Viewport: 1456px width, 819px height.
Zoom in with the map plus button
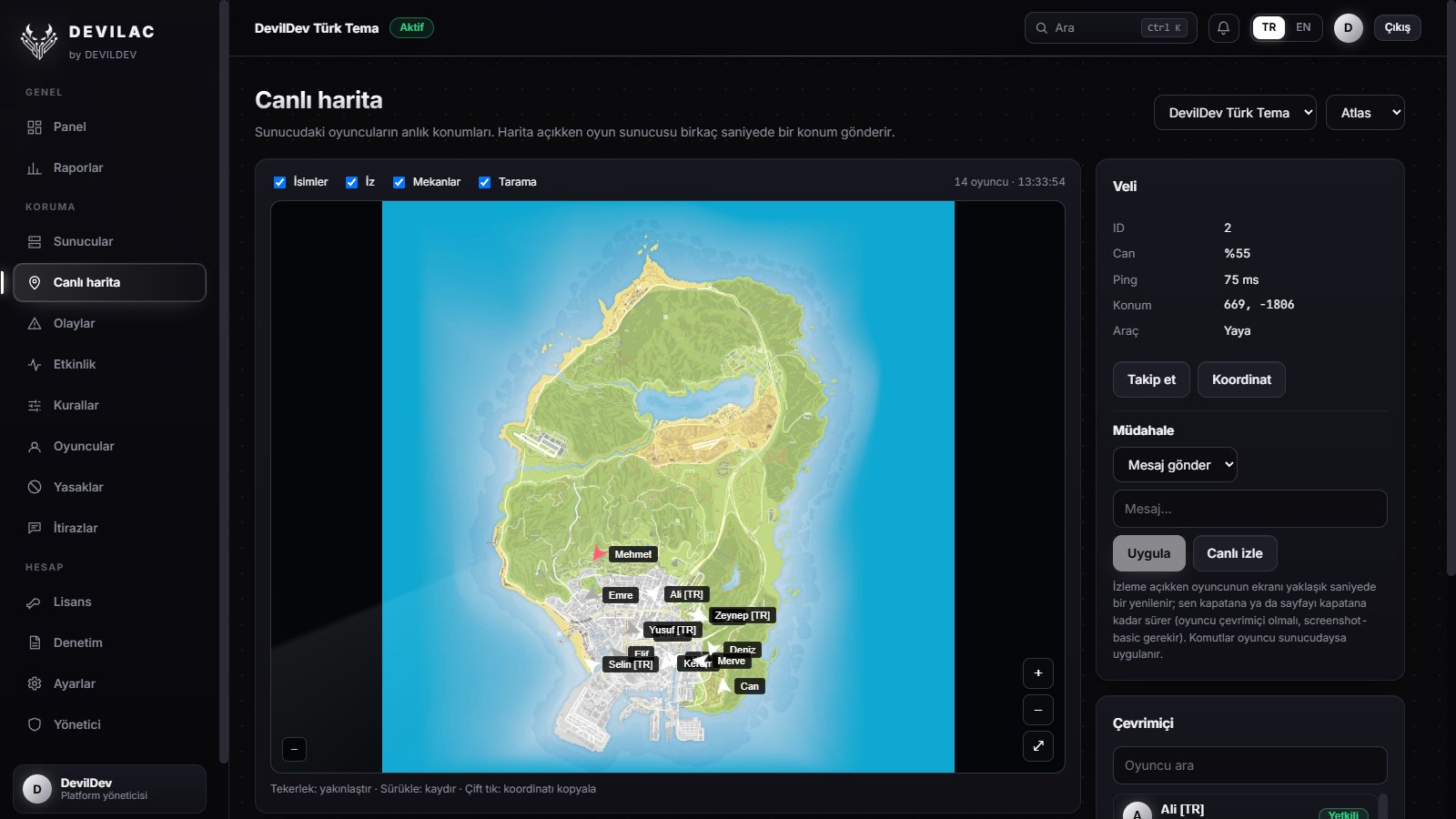click(x=1038, y=673)
